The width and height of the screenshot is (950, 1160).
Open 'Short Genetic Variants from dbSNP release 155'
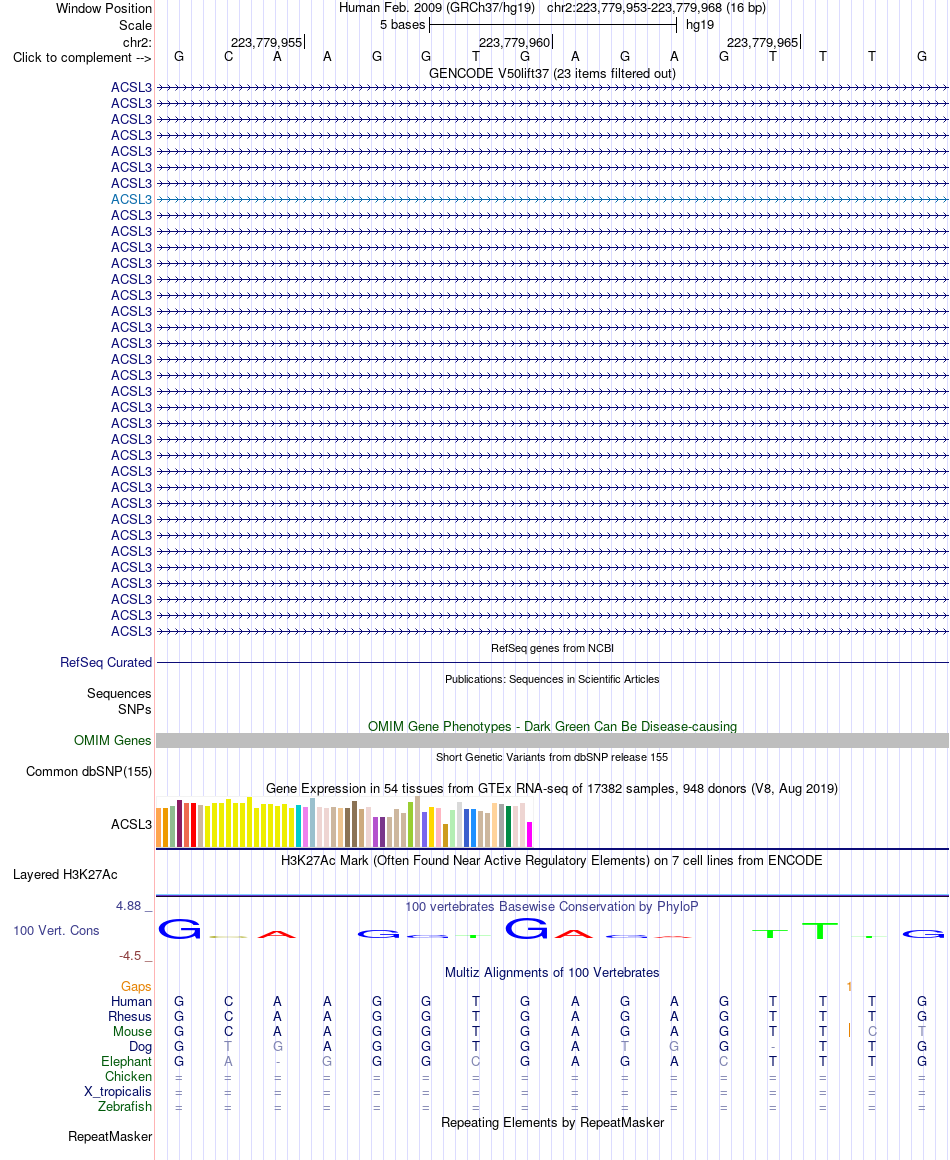point(552,758)
